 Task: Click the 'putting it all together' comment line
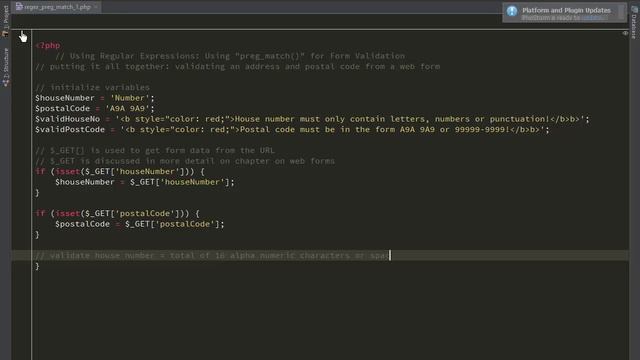point(238,67)
